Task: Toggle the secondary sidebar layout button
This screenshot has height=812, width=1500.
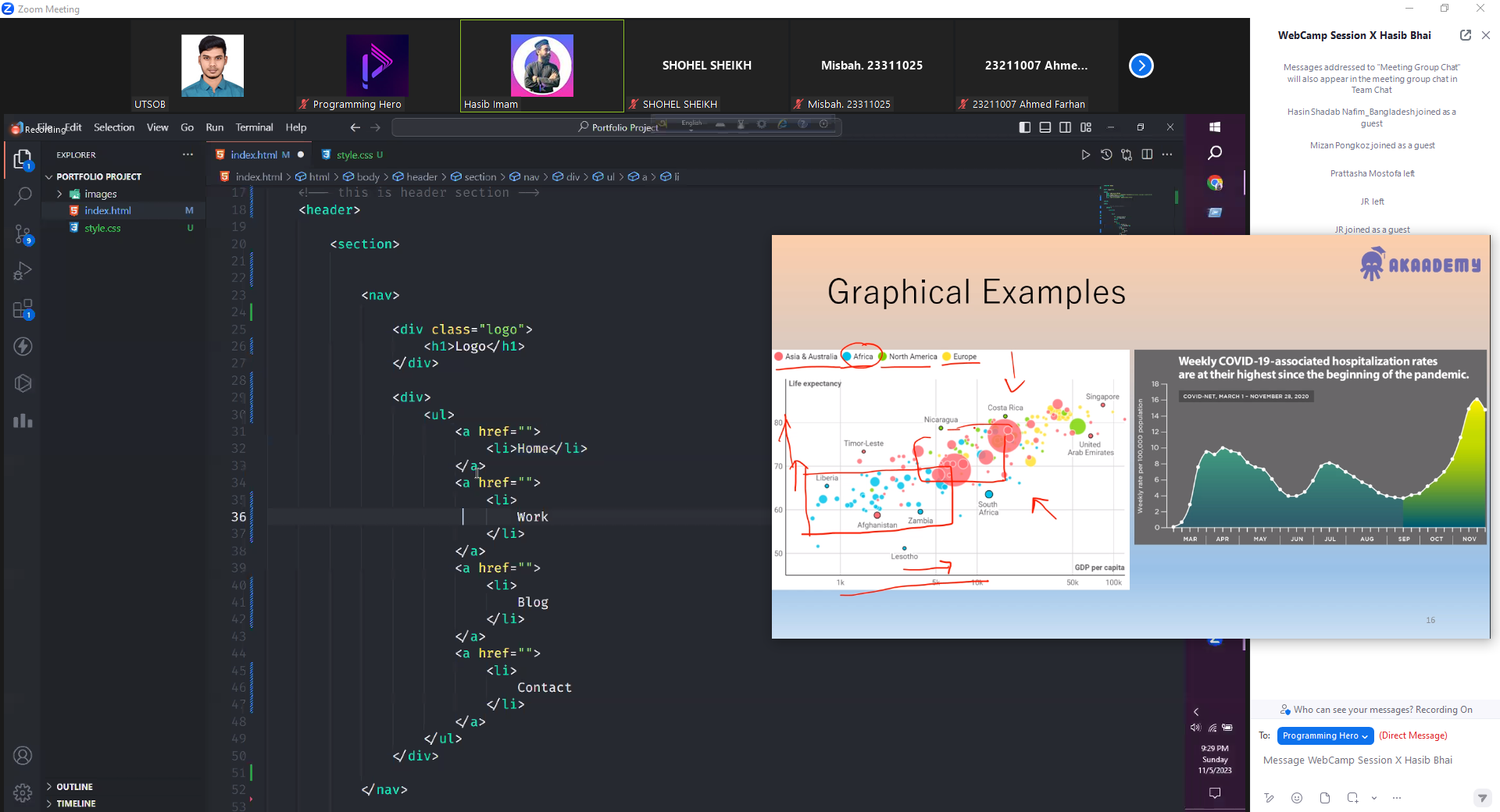Action: click(1066, 127)
